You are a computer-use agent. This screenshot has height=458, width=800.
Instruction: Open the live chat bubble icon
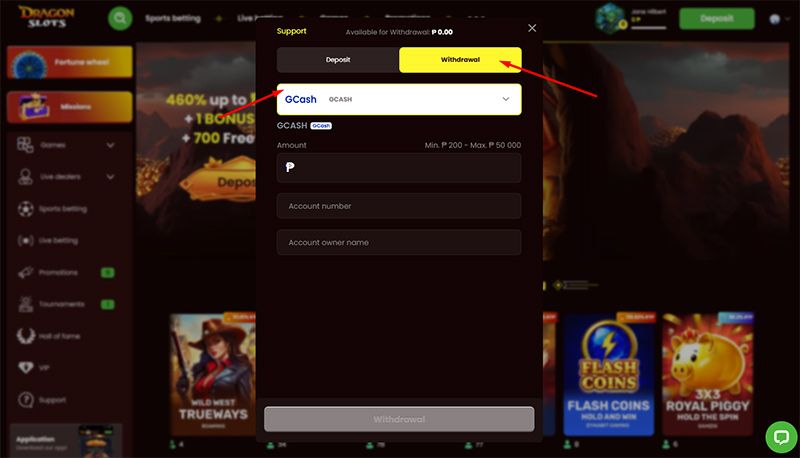781,437
